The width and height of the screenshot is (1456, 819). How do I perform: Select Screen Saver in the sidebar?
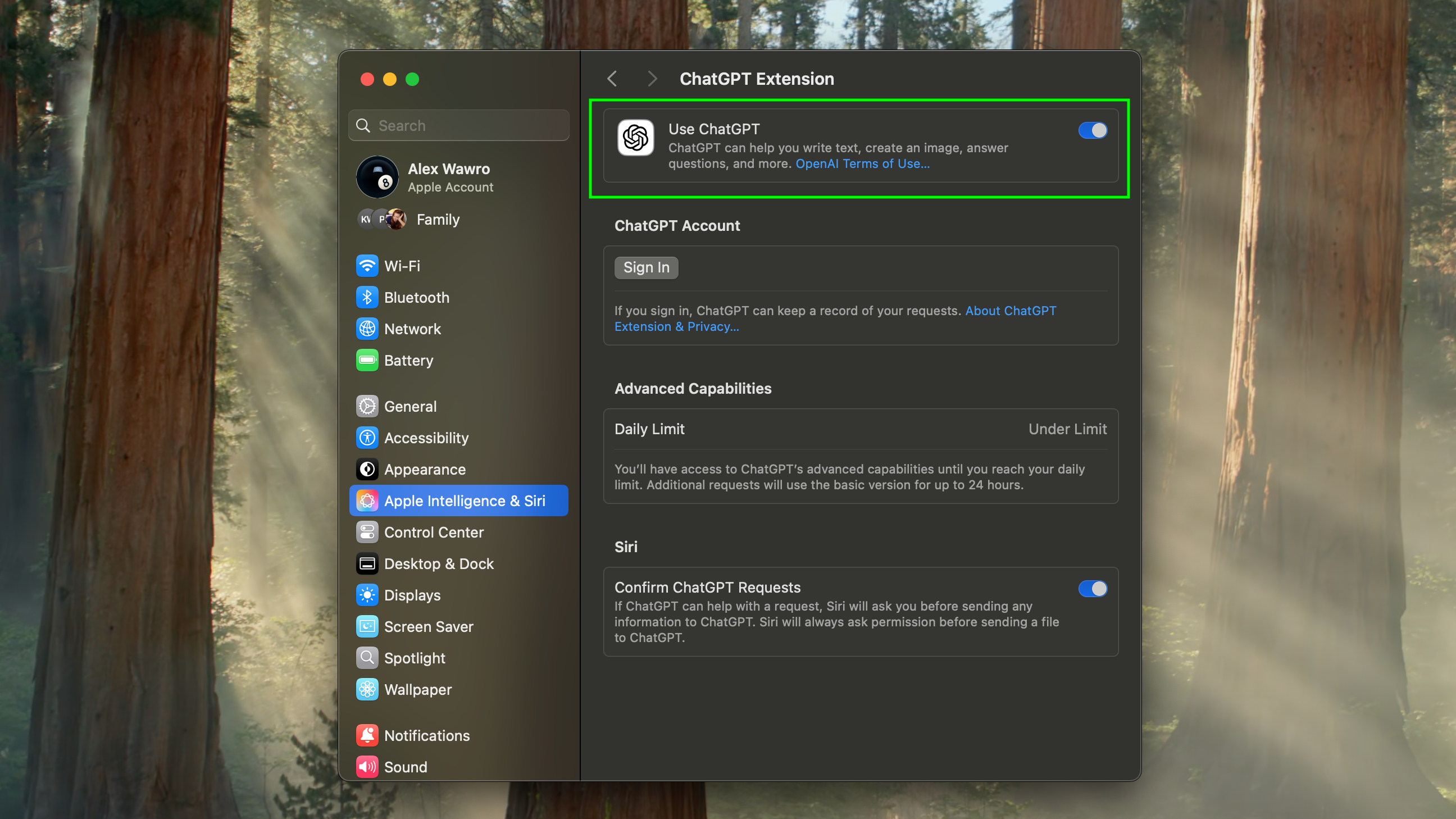[x=429, y=626]
